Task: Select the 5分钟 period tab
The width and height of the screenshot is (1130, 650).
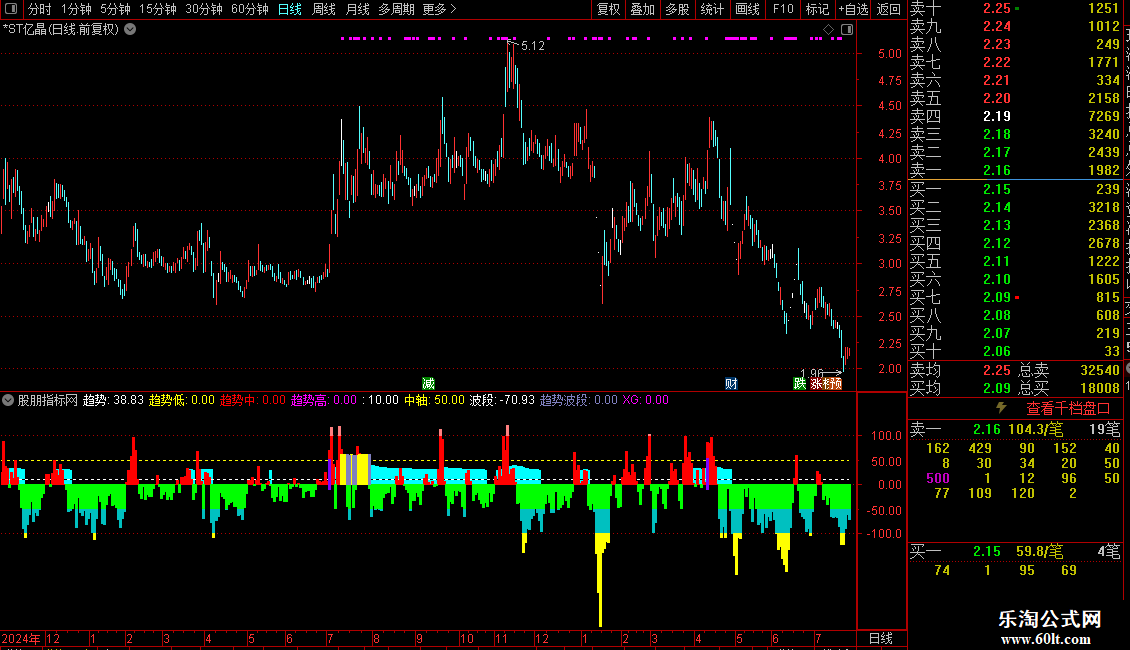Action: (115, 9)
